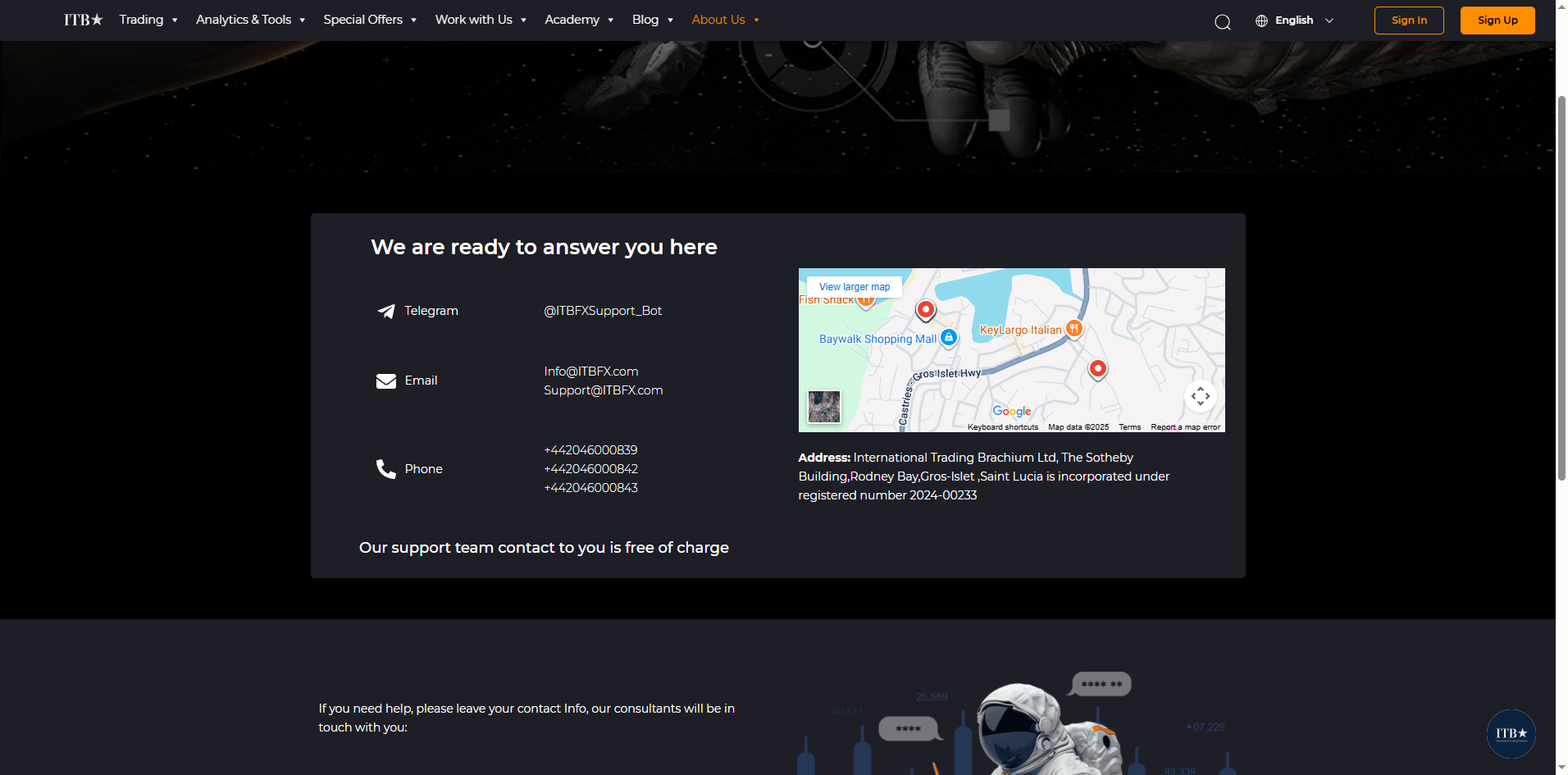Click the map Terms link
Image resolution: width=1568 pixels, height=775 pixels.
point(1130,427)
